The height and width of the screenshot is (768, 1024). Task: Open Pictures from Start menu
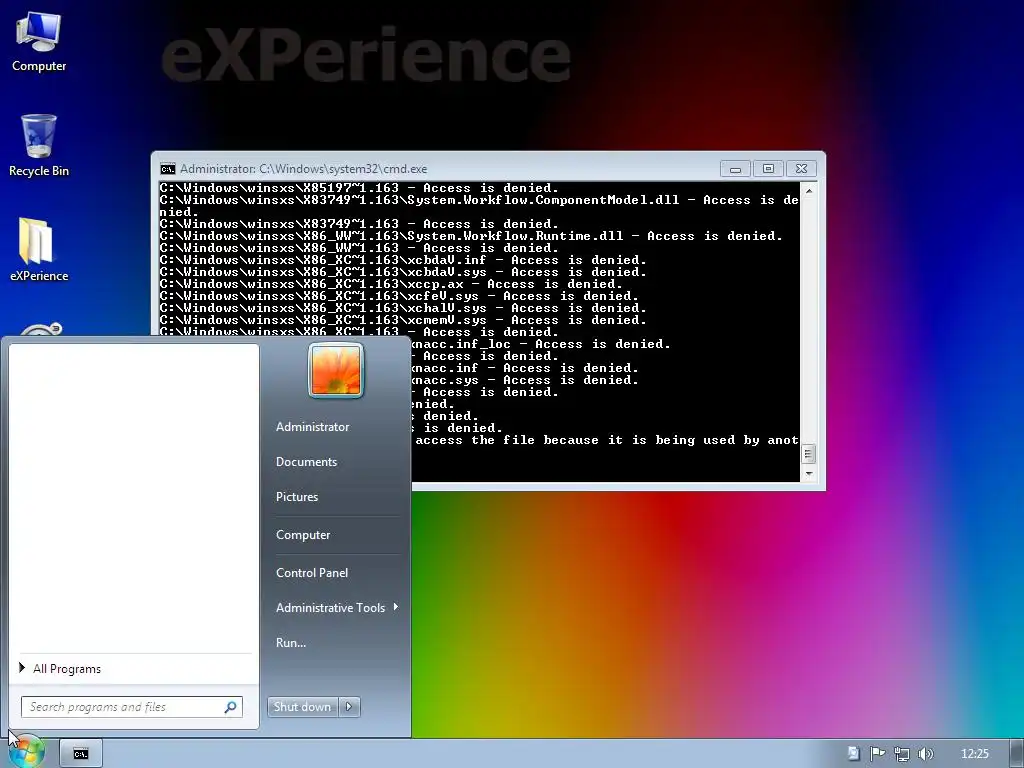point(297,497)
